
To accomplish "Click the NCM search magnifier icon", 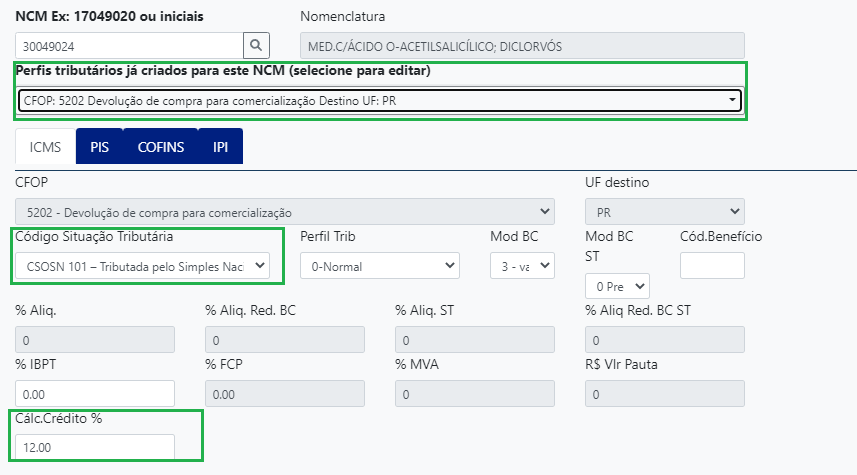I will 257,45.
